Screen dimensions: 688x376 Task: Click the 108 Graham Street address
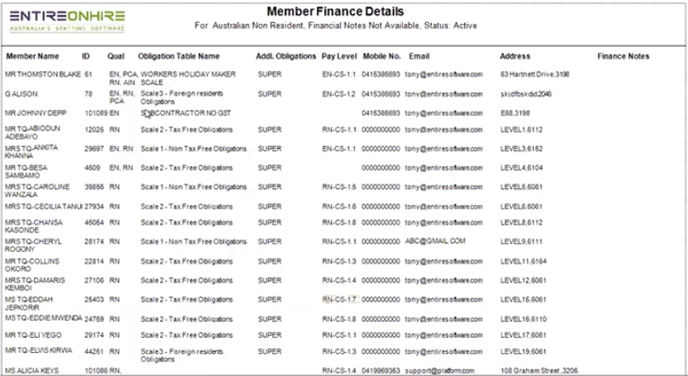click(539, 371)
